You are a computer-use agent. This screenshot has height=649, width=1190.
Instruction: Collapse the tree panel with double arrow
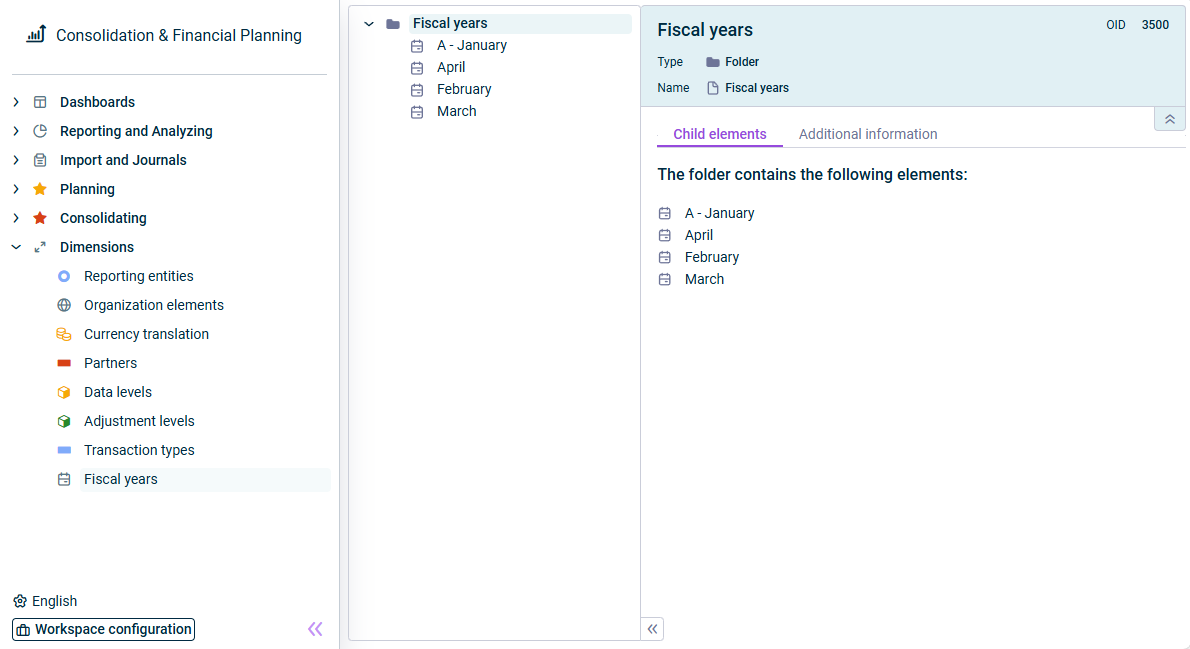coord(652,629)
